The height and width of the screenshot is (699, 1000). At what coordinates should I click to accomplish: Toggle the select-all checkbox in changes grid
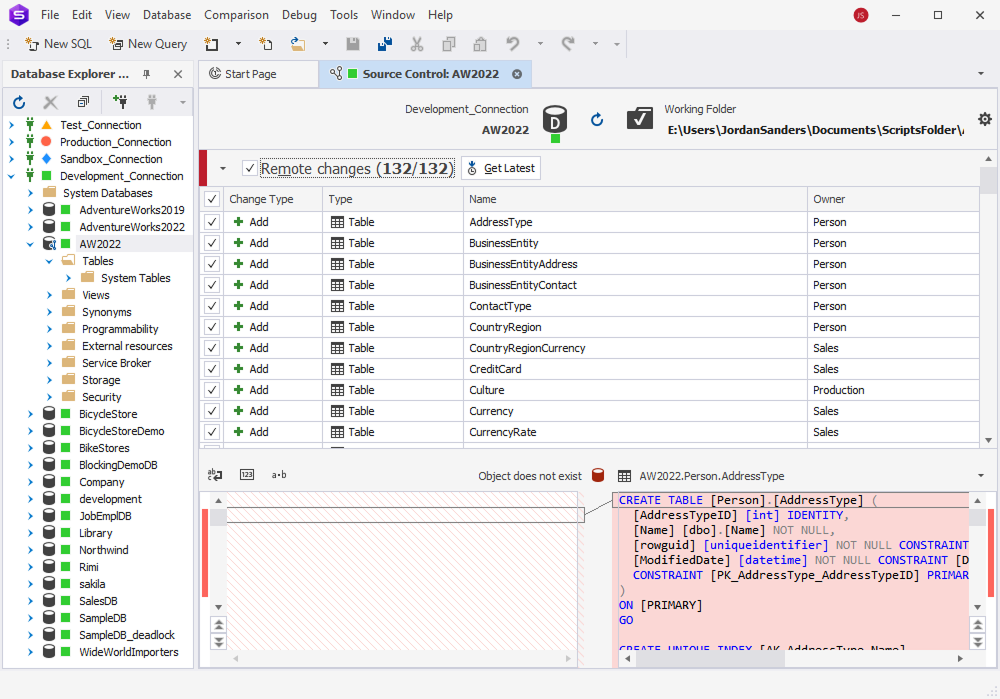211,199
